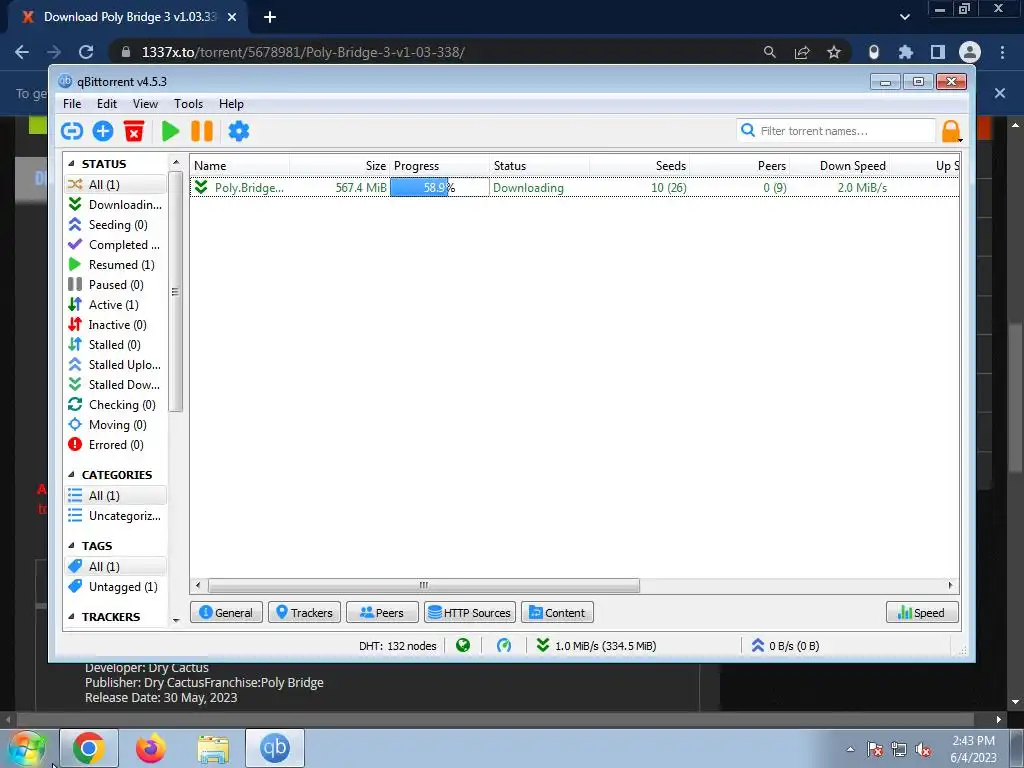Click the horizontal scrollbar in torrent list

423,585
